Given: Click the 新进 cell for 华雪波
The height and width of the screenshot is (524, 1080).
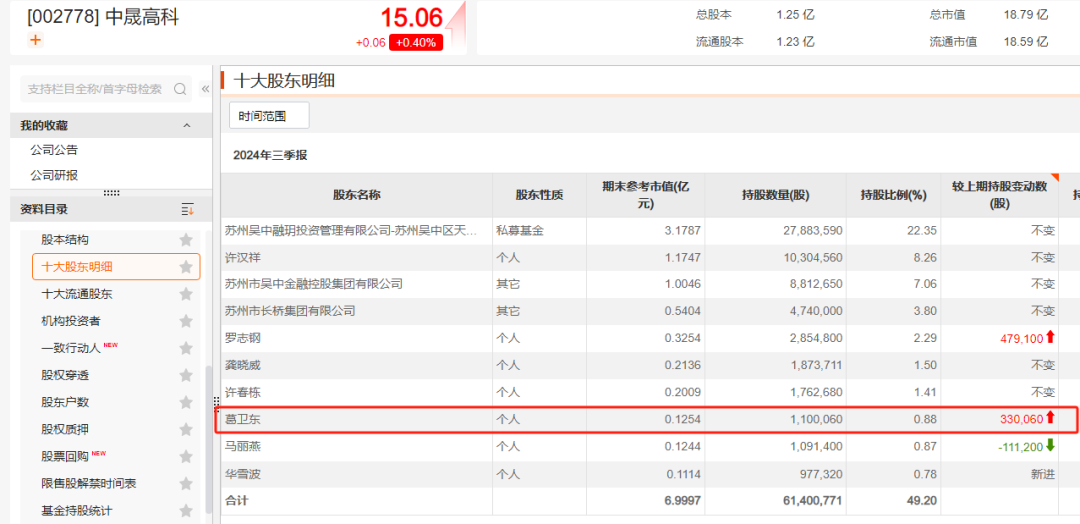Looking at the screenshot, I should pos(1043,474).
